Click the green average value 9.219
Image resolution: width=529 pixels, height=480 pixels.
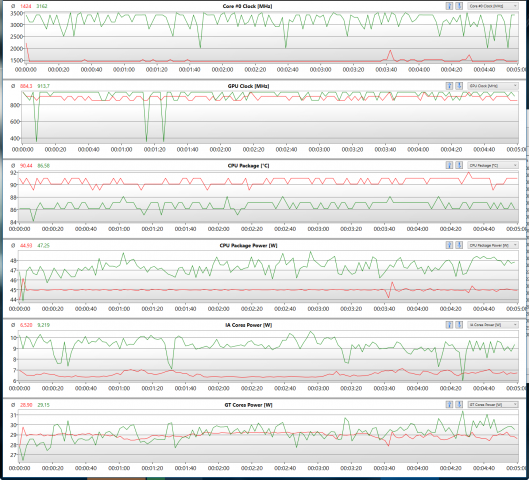point(44,325)
